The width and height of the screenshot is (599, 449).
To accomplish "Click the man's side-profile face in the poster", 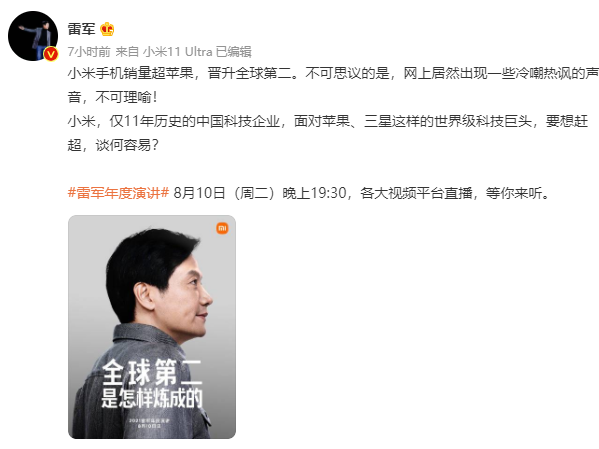I will point(192,295).
